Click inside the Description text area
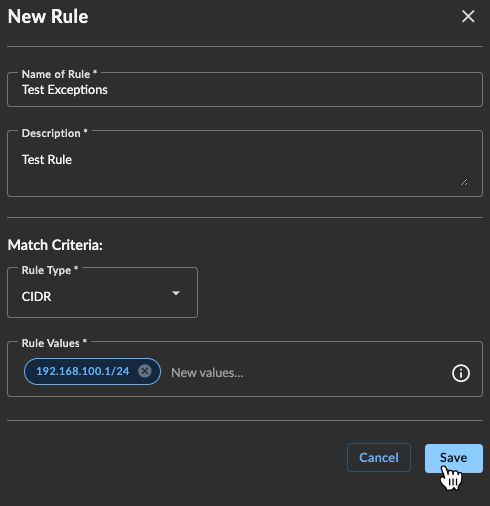The image size is (490, 506). coord(245,163)
